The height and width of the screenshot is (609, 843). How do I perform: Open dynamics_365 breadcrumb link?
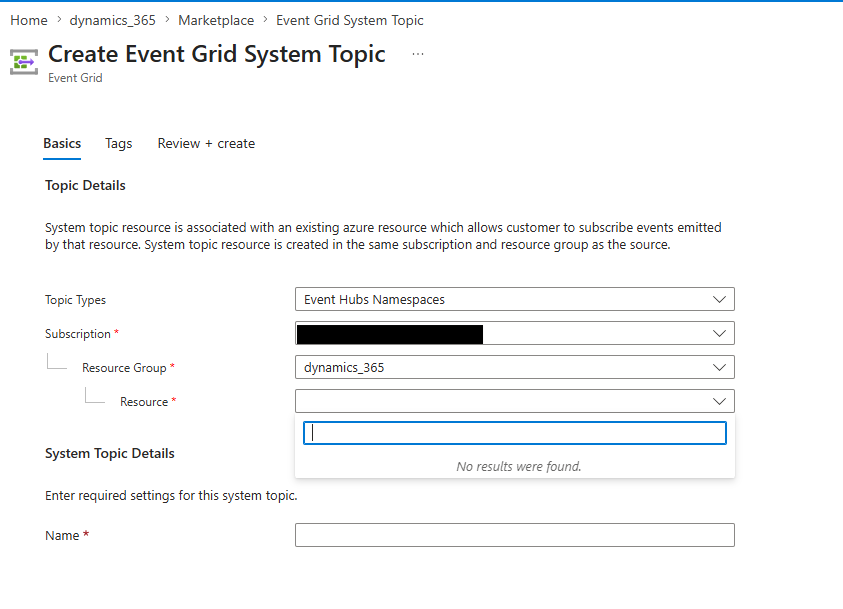pyautogui.click(x=112, y=20)
